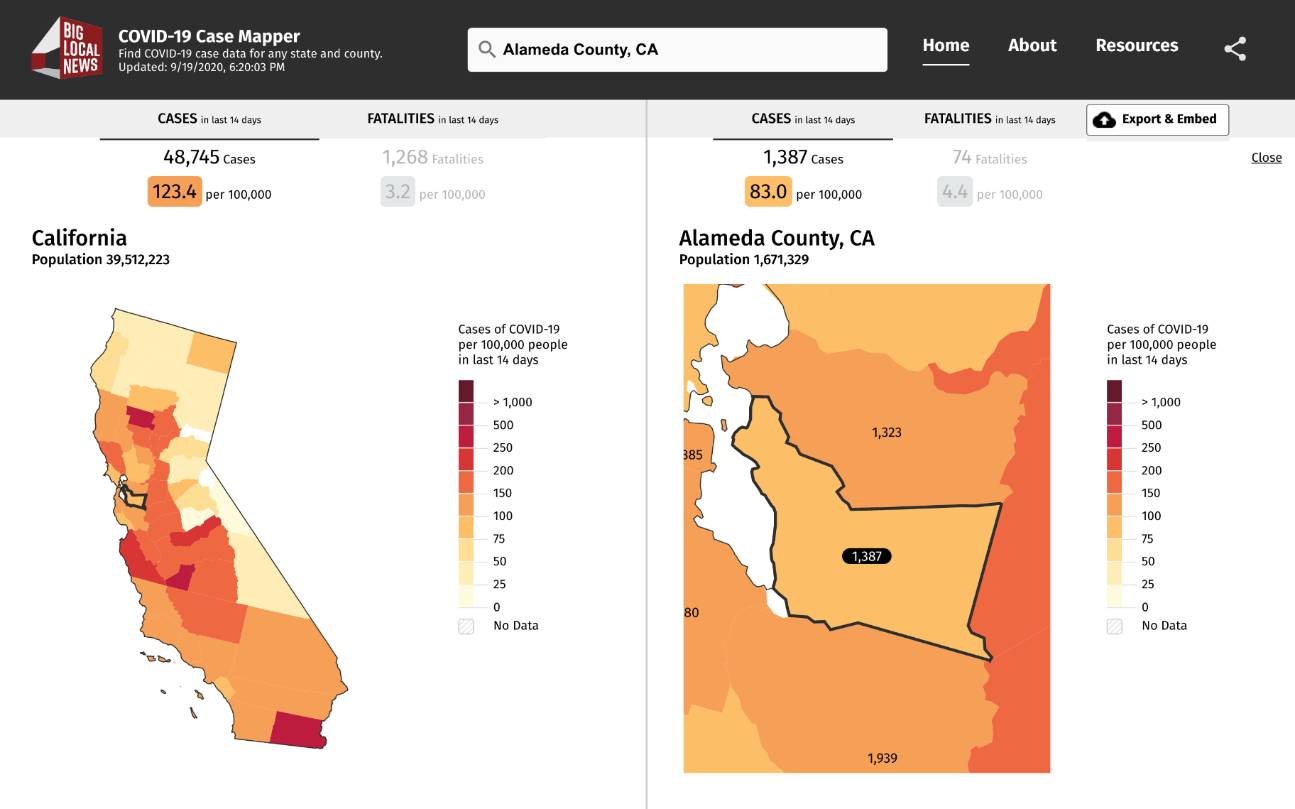Open the Resources page
Screen dimensions: 1295x809
pos(1137,45)
